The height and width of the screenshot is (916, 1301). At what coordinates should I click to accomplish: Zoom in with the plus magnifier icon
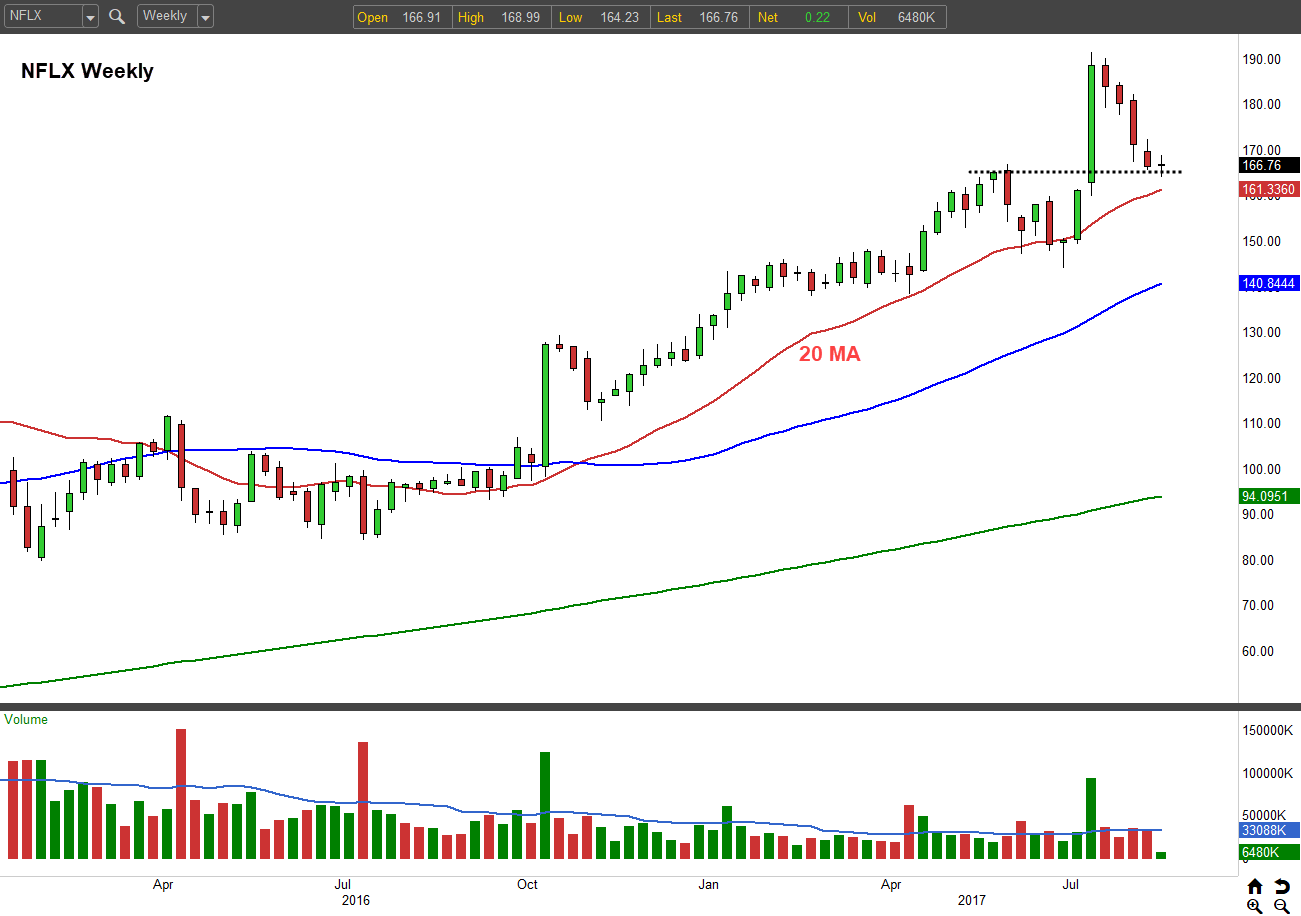[x=1255, y=906]
